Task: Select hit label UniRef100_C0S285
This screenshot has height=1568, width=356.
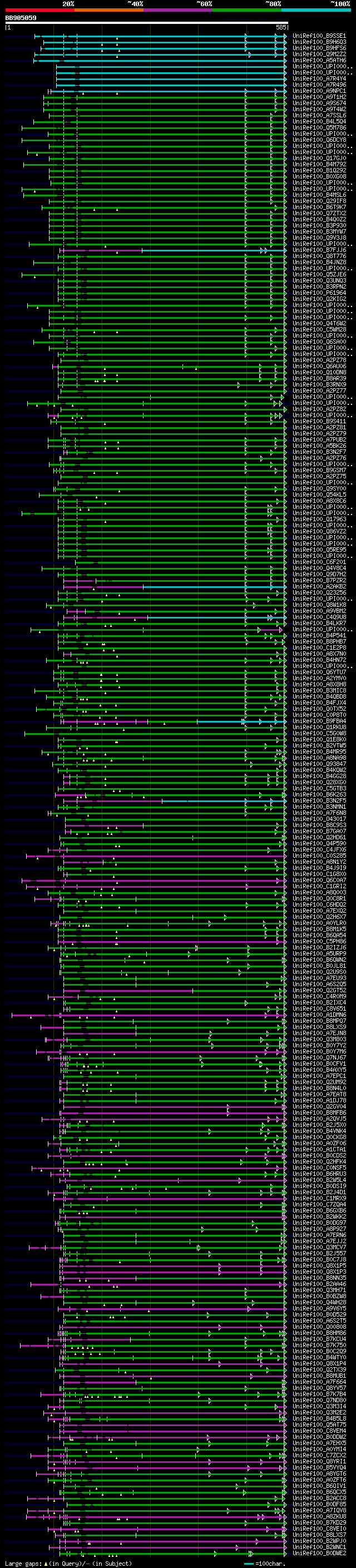Action: 319,855
